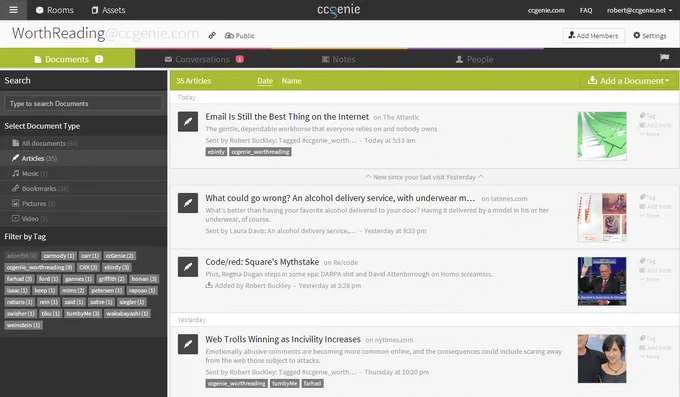
Task: Add Note to Web Trolls article
Action: (x=655, y=348)
